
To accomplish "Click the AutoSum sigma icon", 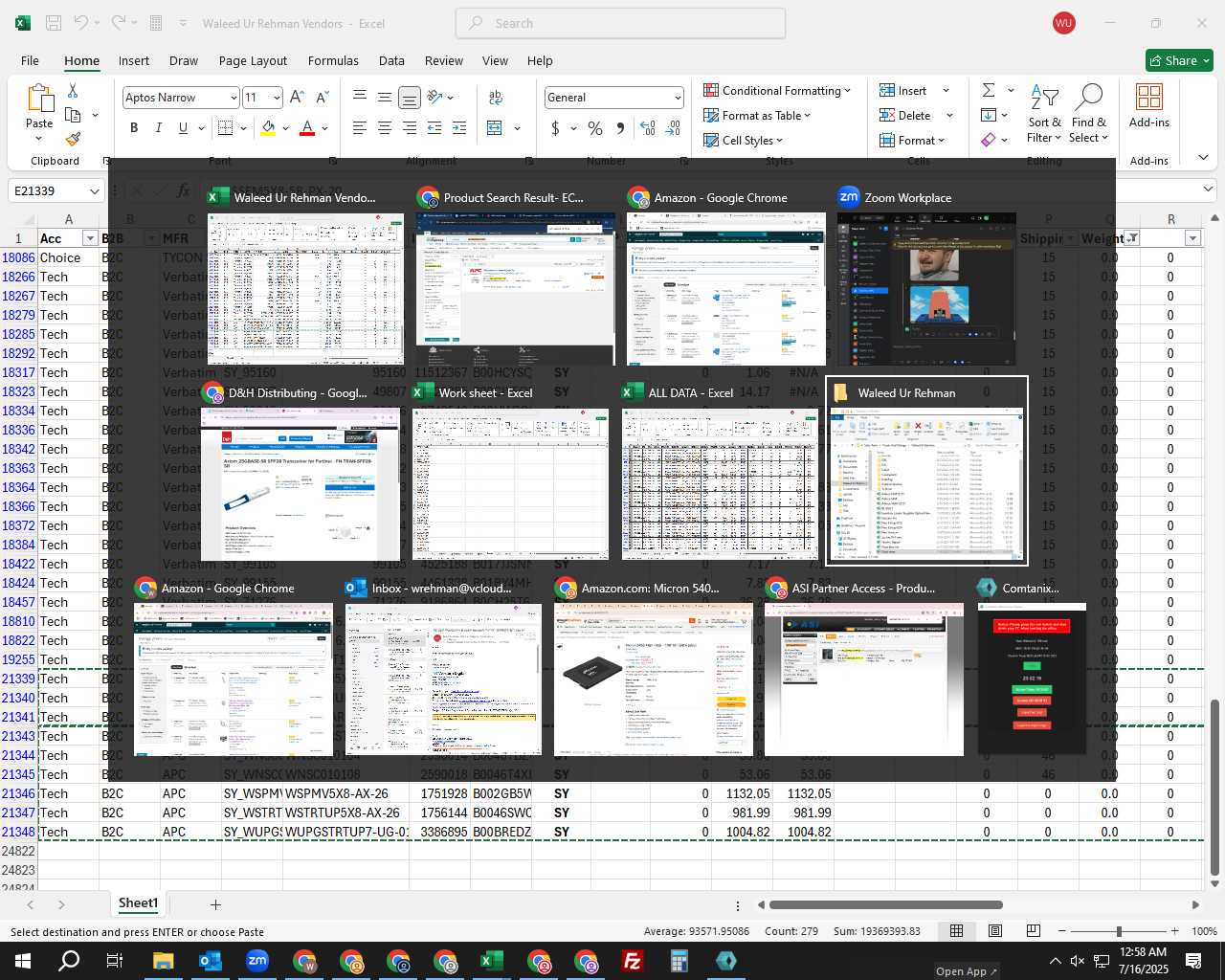I will point(989,90).
